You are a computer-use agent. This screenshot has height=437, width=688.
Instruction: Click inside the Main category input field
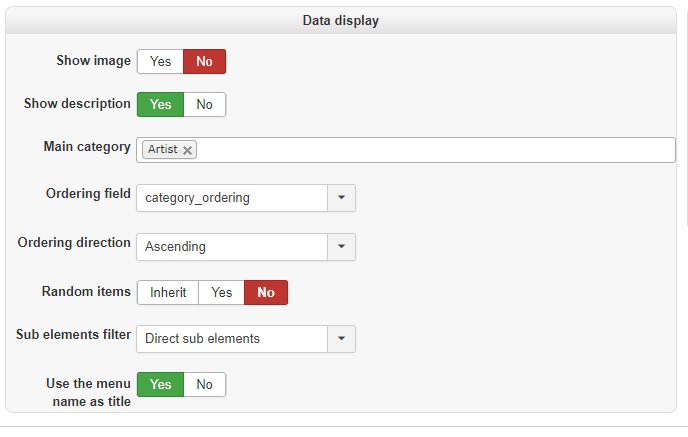[x=430, y=150]
